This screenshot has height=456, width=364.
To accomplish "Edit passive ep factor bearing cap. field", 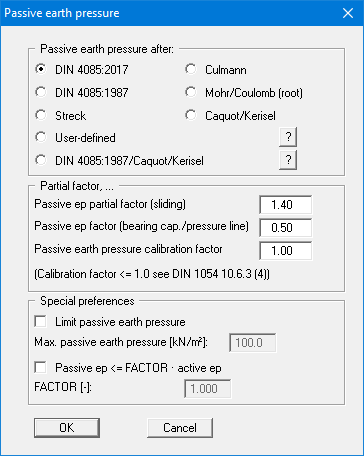I will coord(286,228).
